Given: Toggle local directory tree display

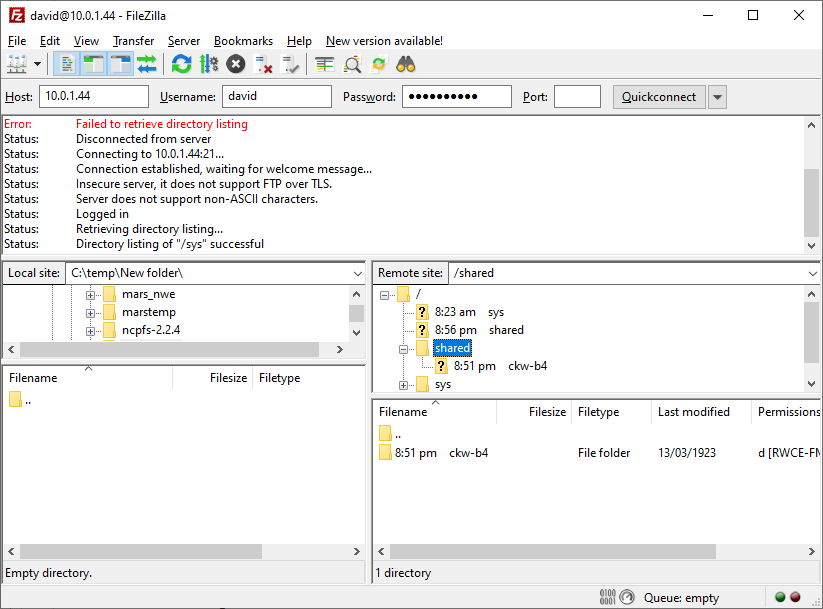Looking at the screenshot, I should point(93,65).
